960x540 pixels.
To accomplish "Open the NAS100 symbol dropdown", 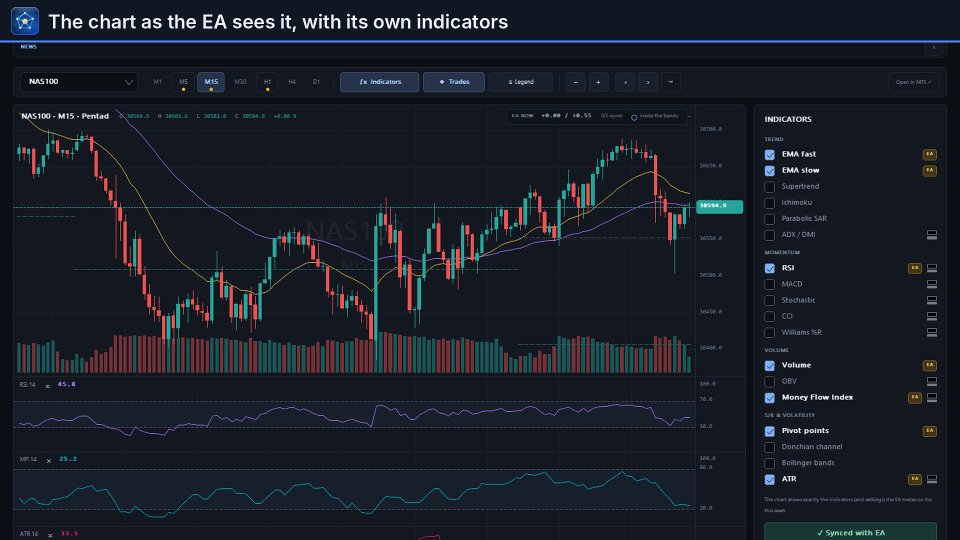I will click(79, 82).
